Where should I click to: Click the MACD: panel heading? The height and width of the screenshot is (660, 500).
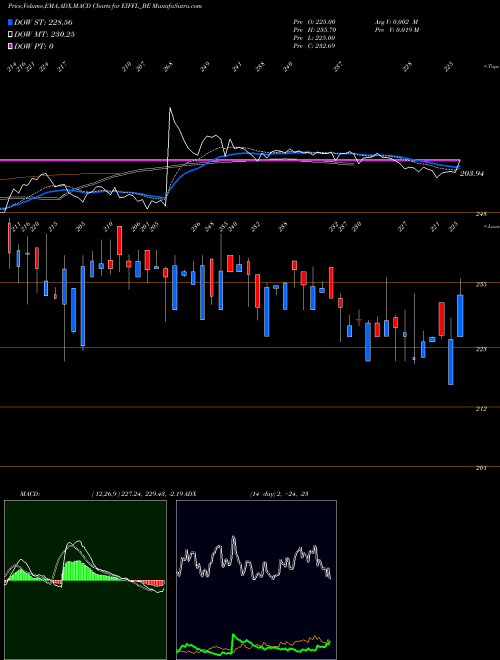(30, 494)
